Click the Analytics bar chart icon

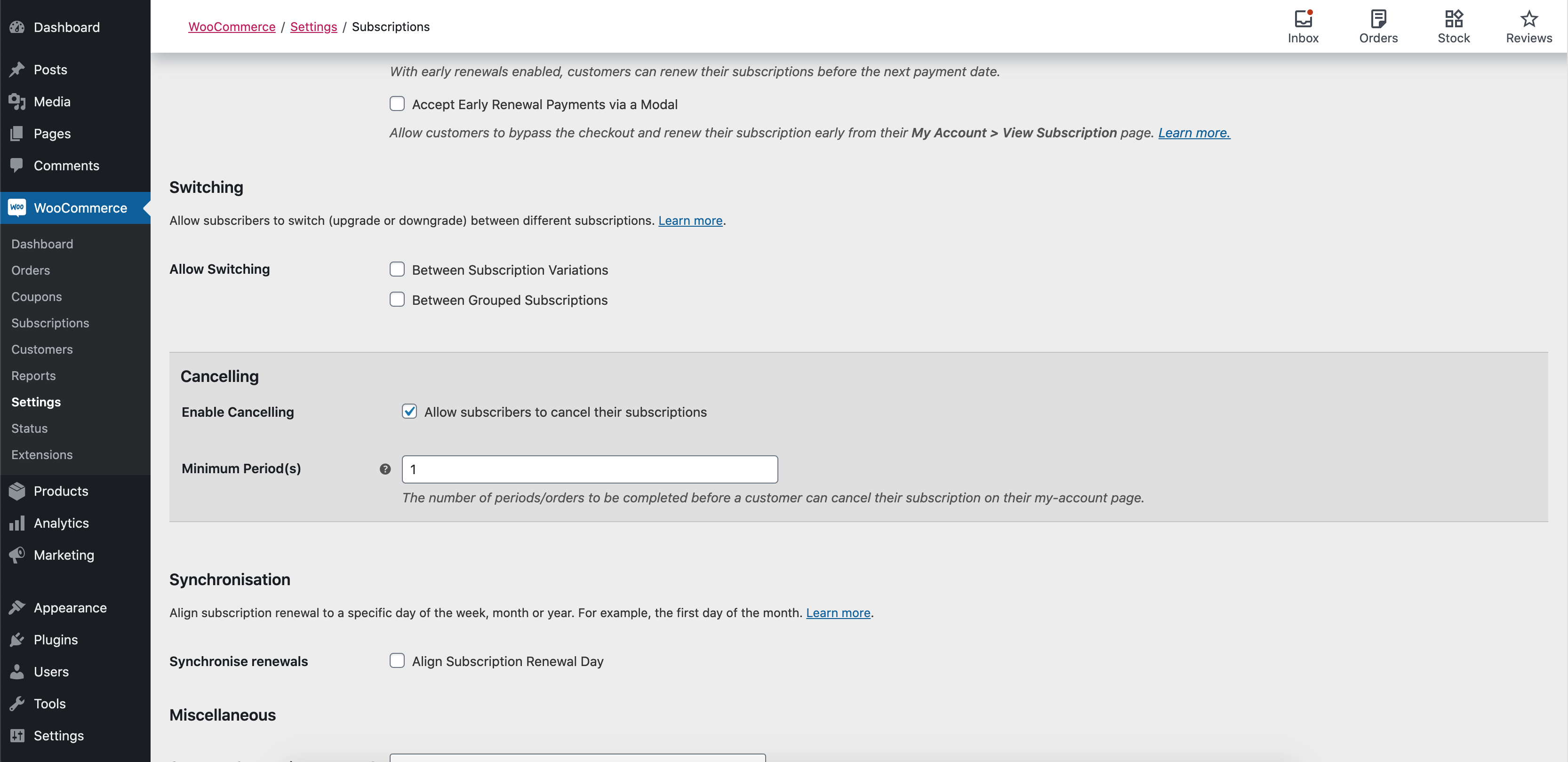point(17,523)
